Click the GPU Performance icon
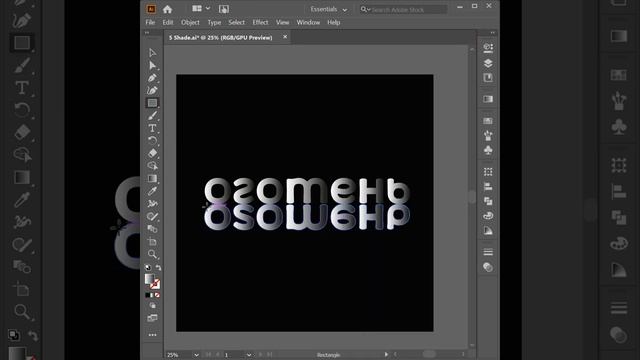 click(x=224, y=9)
